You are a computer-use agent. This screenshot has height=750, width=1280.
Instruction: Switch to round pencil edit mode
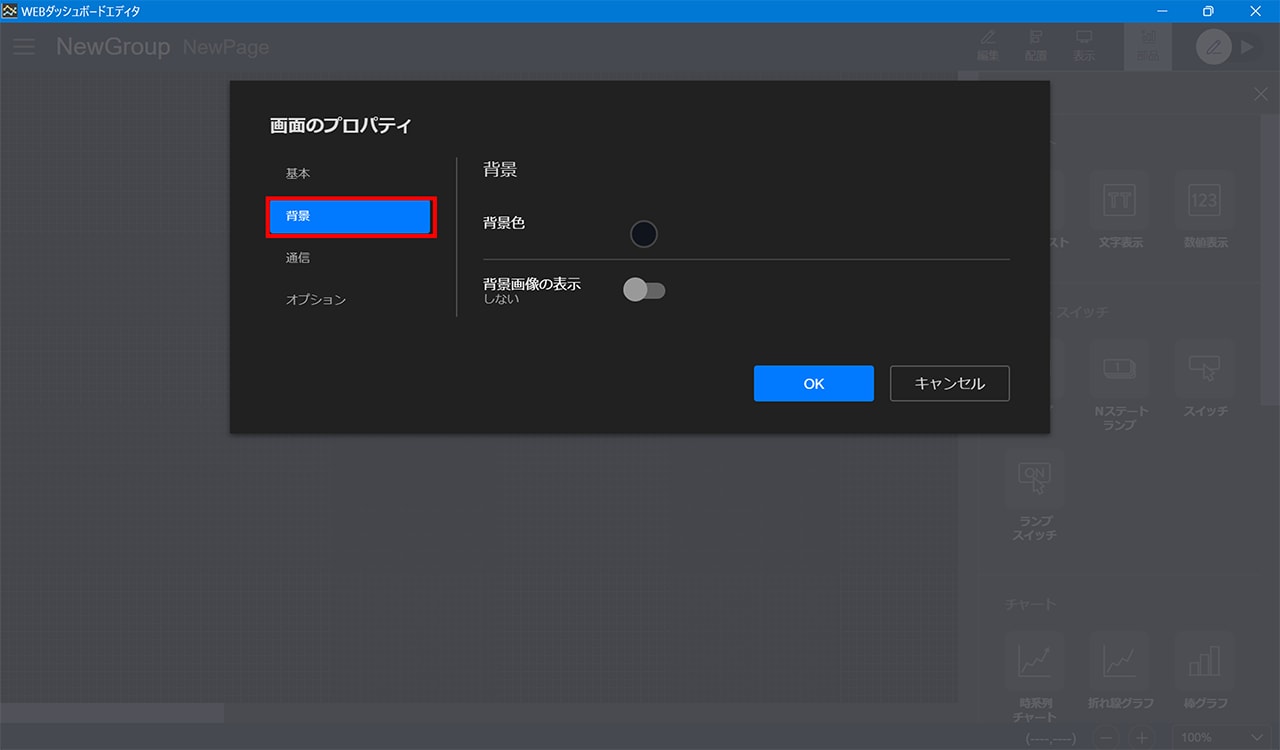point(1213,47)
